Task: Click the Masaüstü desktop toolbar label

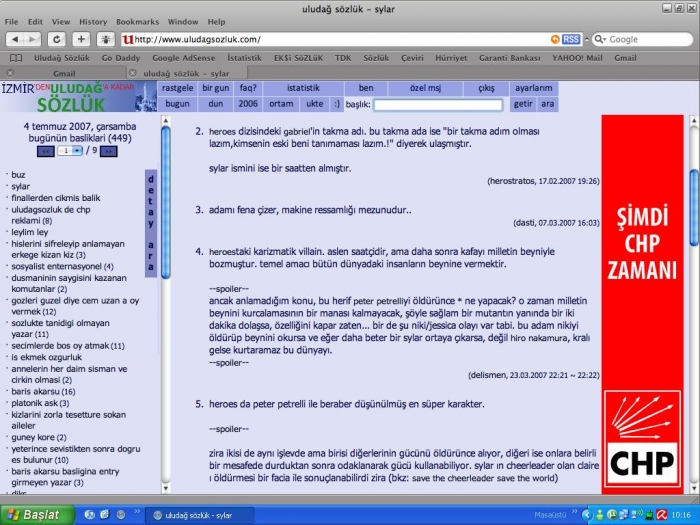Action: tap(550, 515)
